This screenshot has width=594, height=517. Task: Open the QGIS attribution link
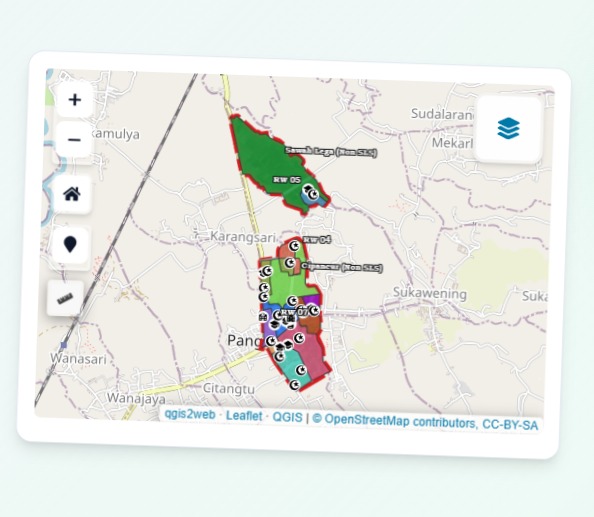click(x=288, y=417)
